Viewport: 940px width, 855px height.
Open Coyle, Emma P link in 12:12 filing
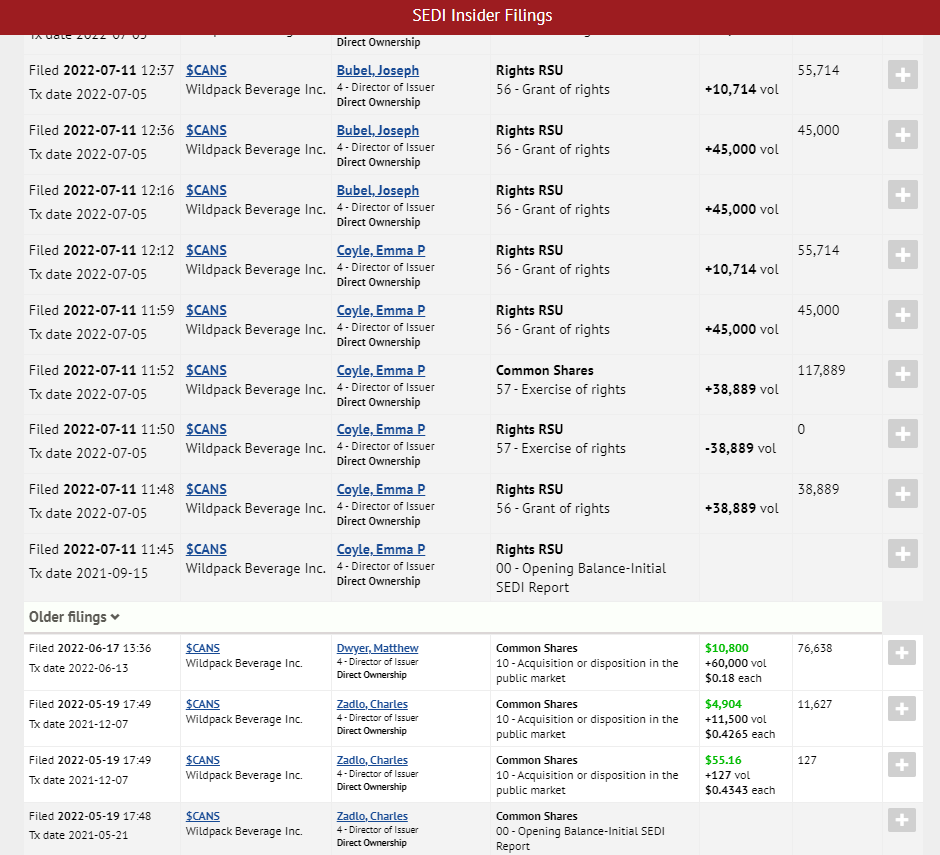[381, 250]
